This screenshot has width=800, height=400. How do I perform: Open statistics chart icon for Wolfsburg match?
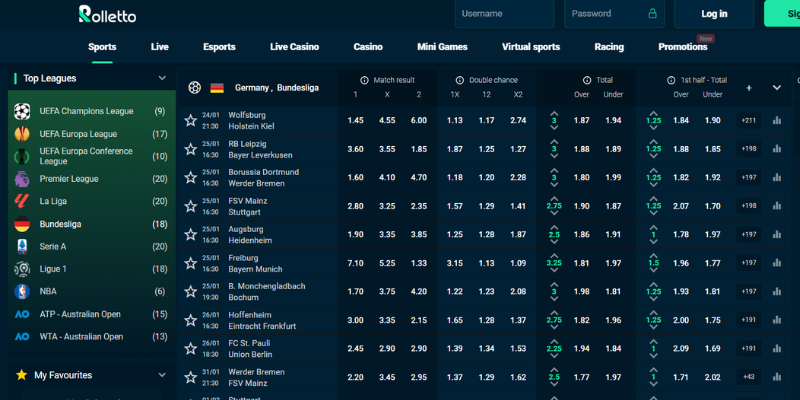(777, 120)
